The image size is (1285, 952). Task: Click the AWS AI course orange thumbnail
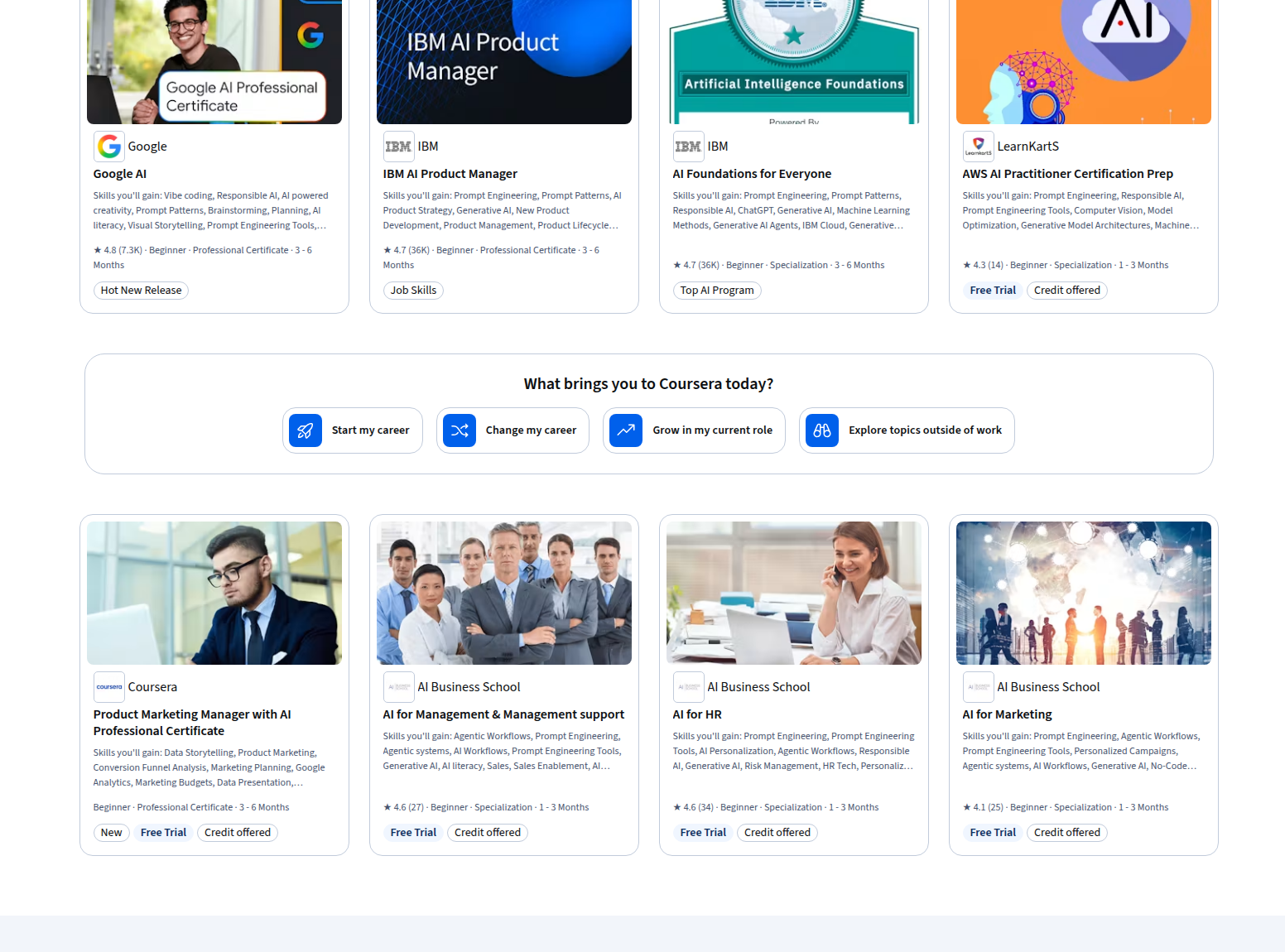[x=1084, y=62]
